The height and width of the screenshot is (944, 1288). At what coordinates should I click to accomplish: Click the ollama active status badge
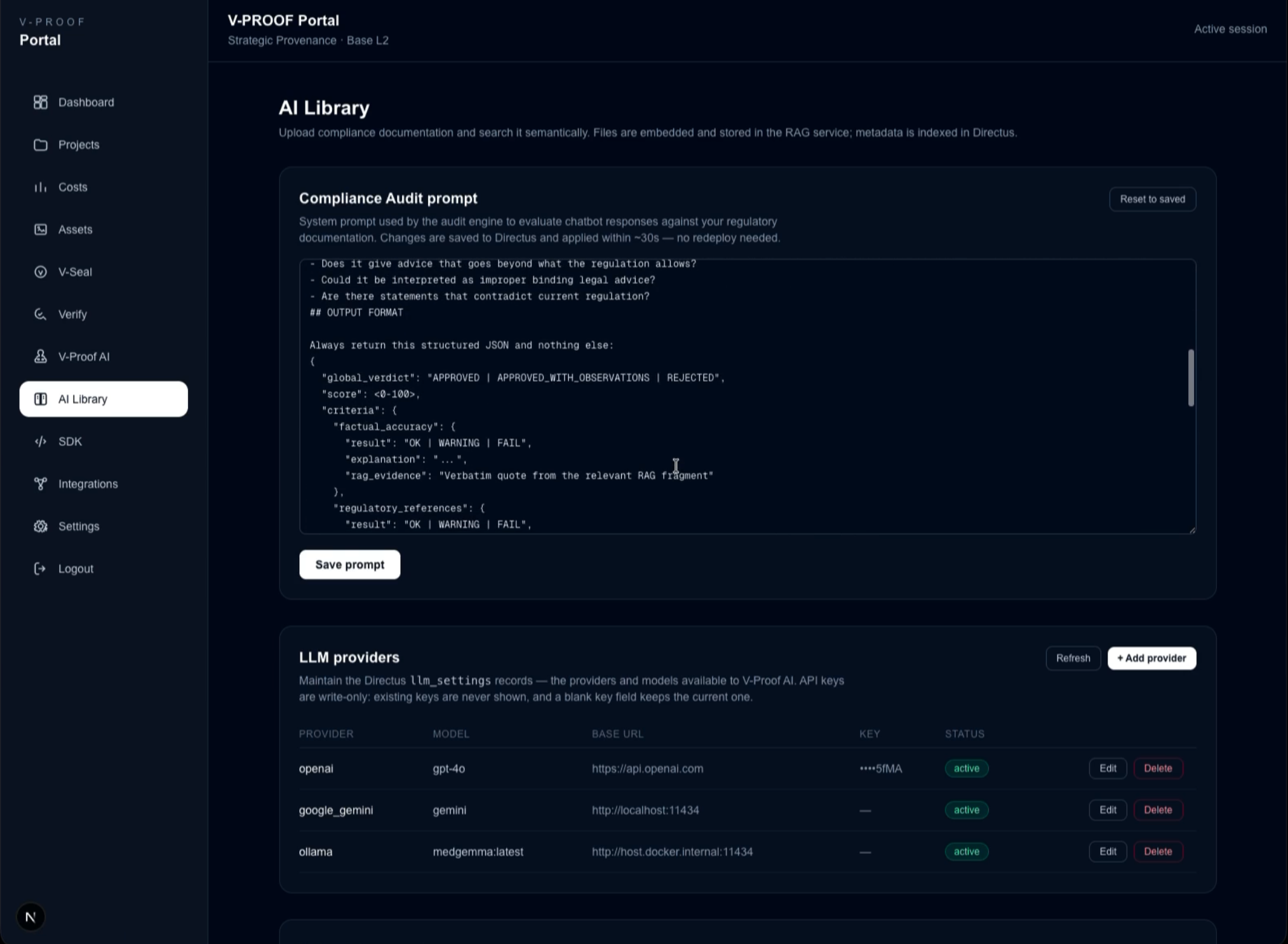point(966,852)
